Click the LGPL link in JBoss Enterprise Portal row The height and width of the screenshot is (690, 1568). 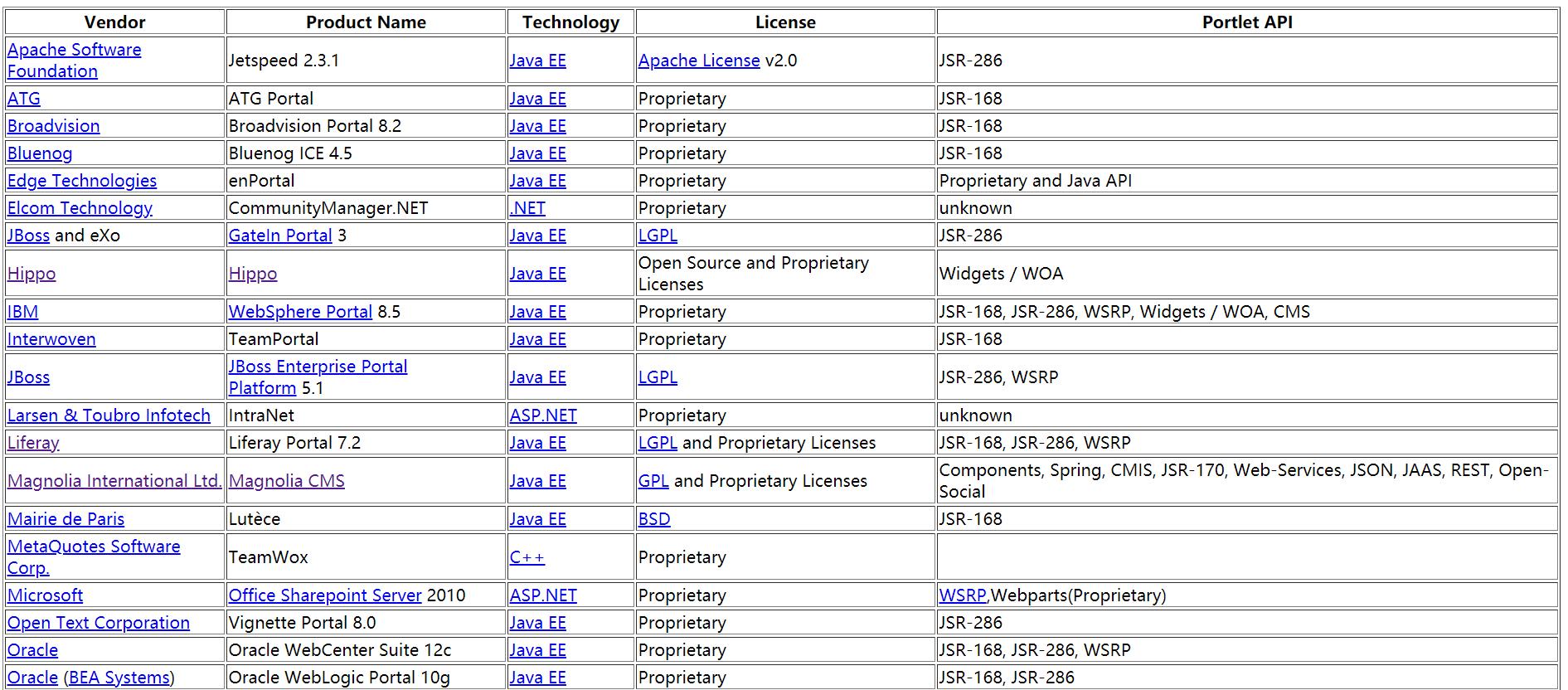pyautogui.click(x=658, y=377)
